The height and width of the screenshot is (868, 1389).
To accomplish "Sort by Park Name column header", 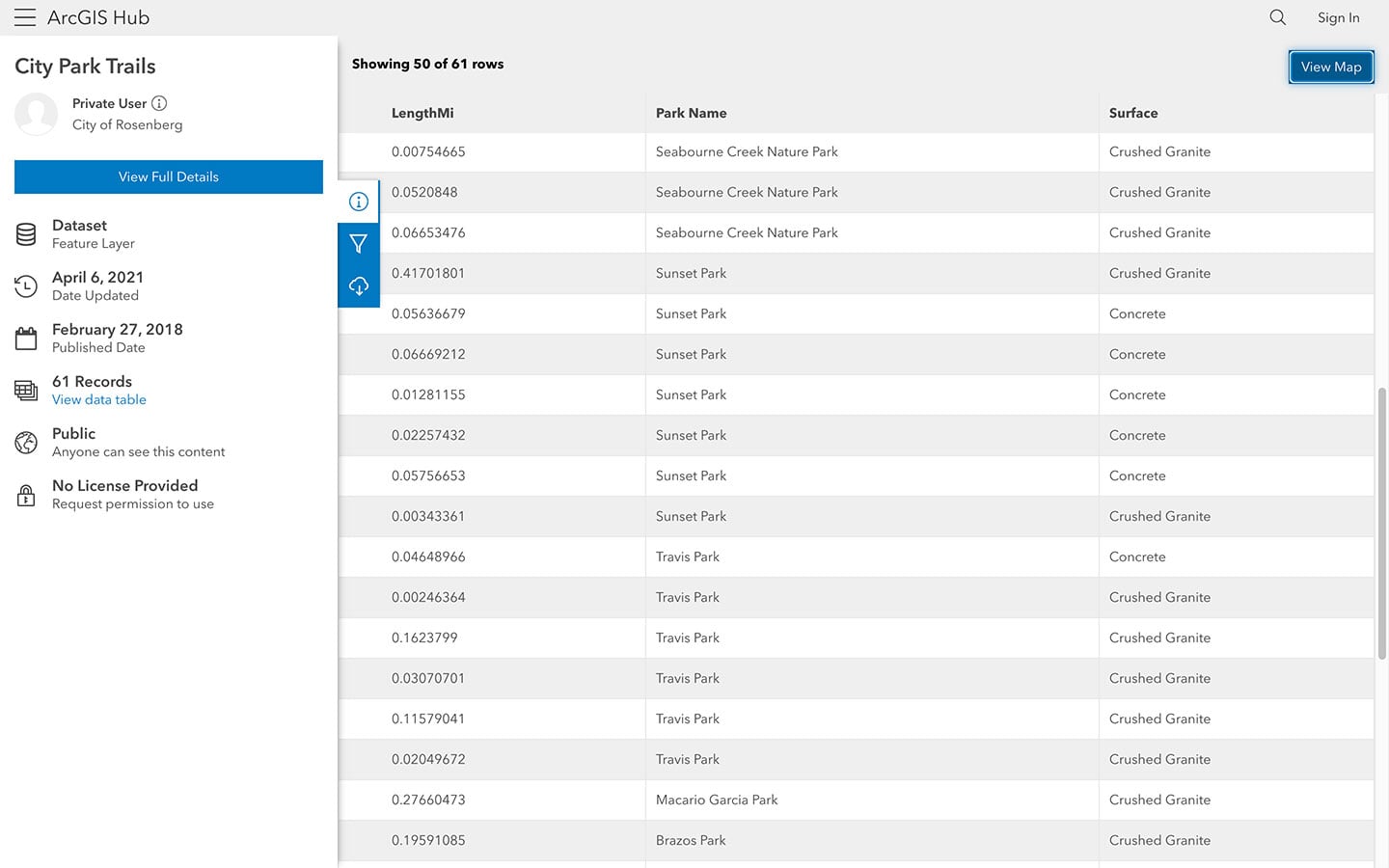I will pyautogui.click(x=692, y=113).
